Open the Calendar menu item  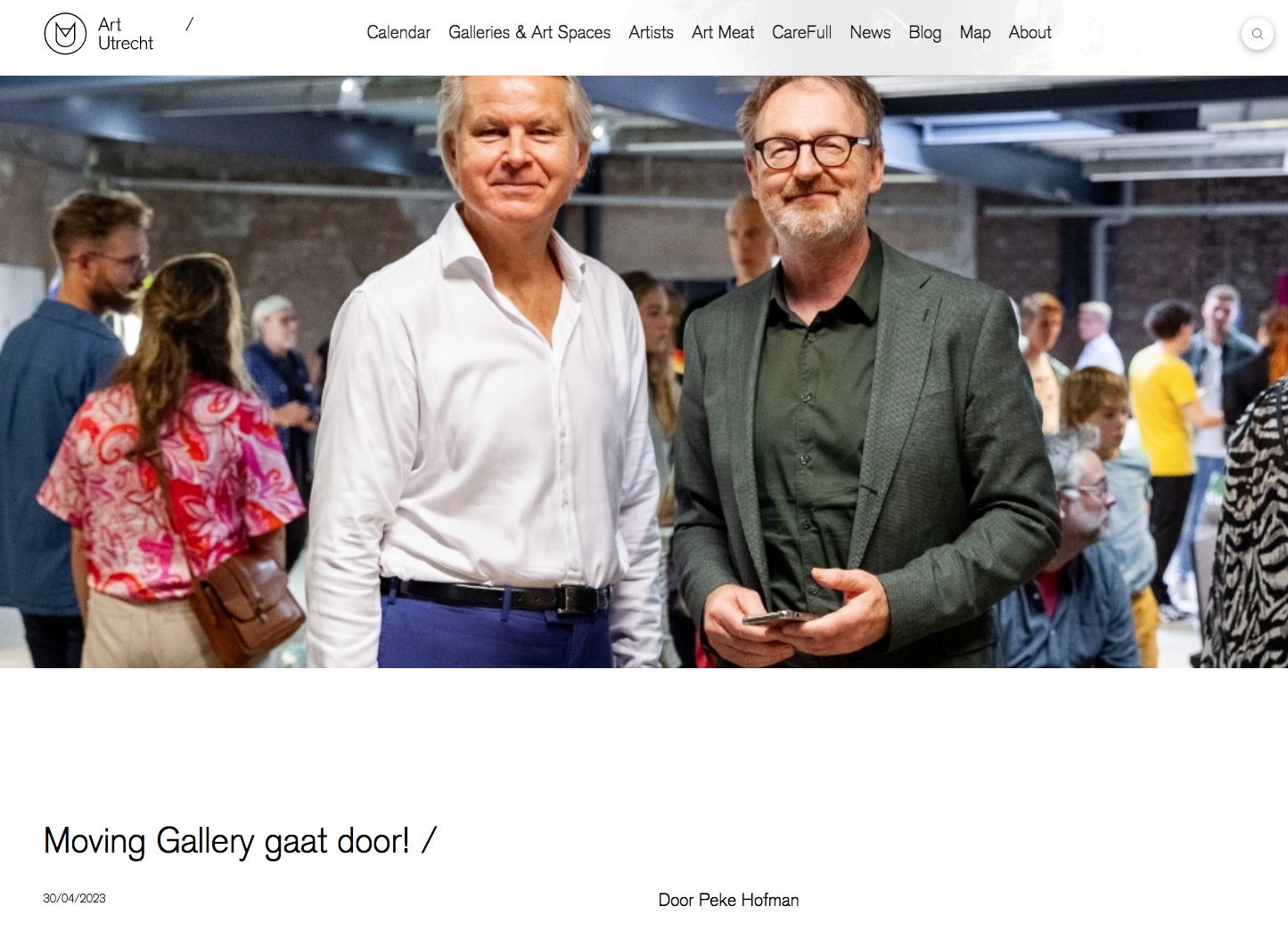[398, 33]
